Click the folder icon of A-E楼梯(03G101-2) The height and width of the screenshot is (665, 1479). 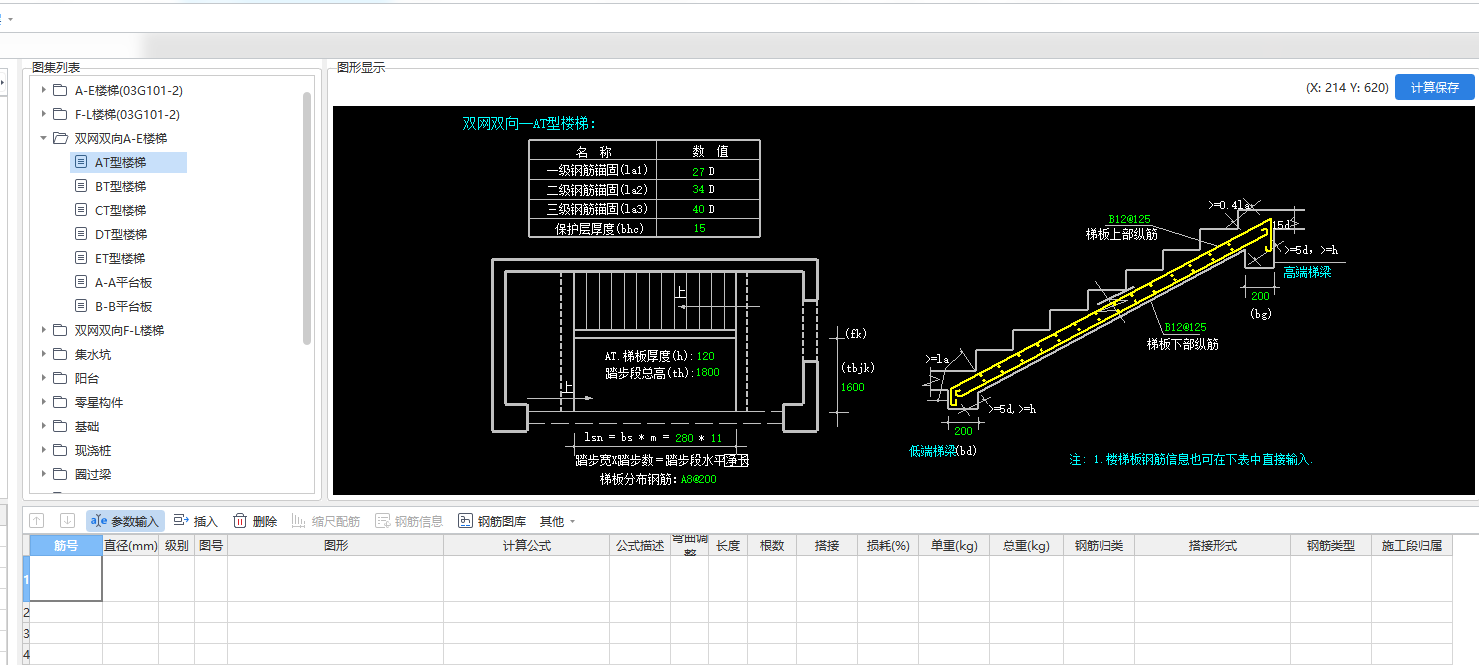[x=60, y=90]
